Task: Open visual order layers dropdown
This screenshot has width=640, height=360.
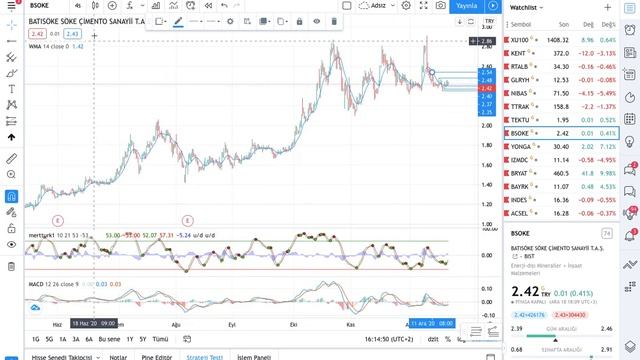Action: point(264,21)
